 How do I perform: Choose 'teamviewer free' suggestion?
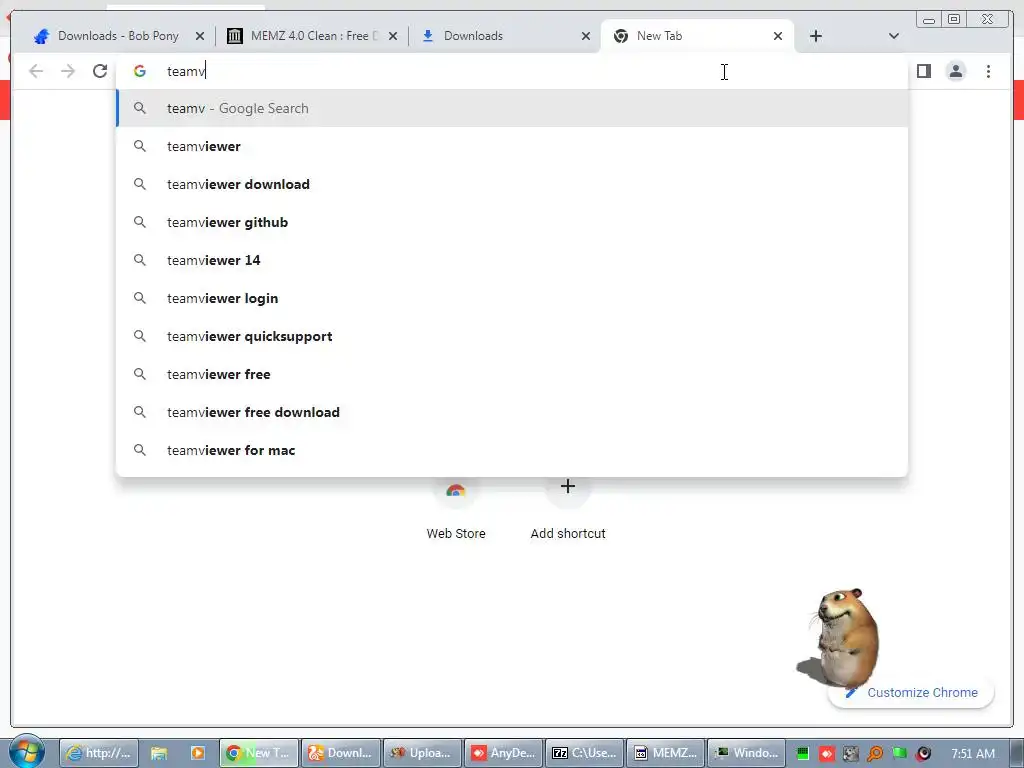coord(512,374)
